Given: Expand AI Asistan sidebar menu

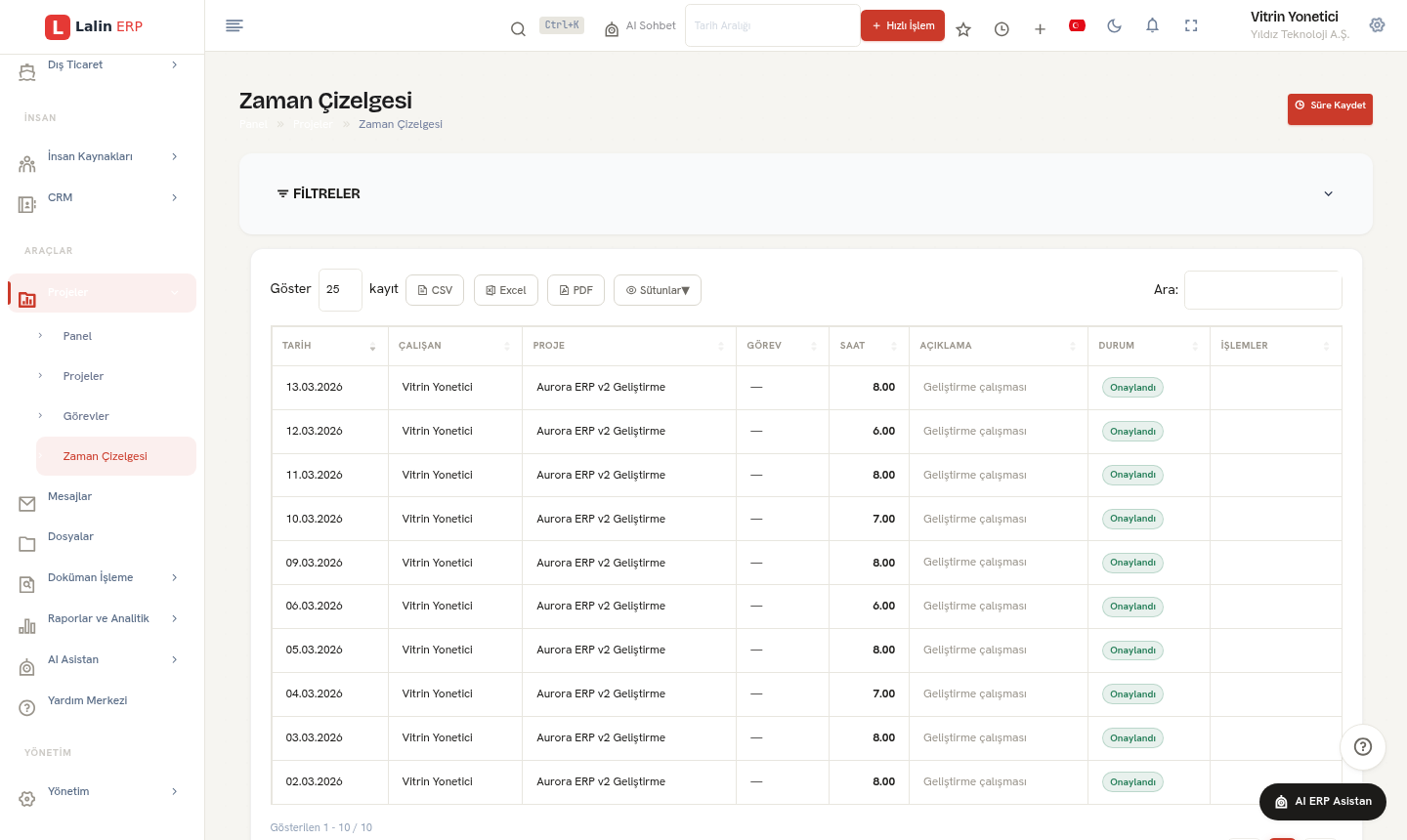Looking at the screenshot, I should 102,659.
